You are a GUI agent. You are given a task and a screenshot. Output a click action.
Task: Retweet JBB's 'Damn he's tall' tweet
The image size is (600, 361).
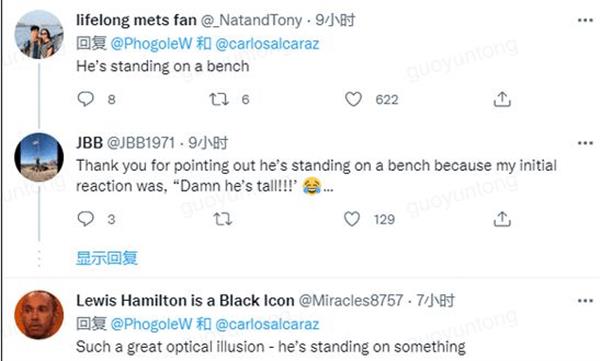point(222,219)
